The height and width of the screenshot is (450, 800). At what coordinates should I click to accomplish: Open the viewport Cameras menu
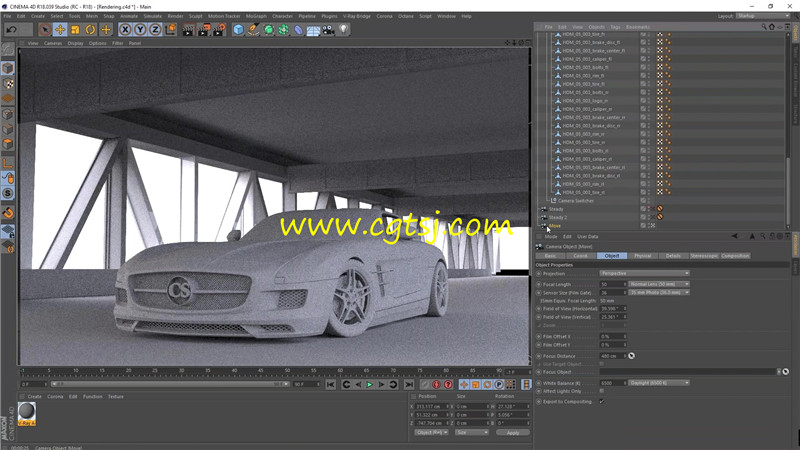pos(53,43)
